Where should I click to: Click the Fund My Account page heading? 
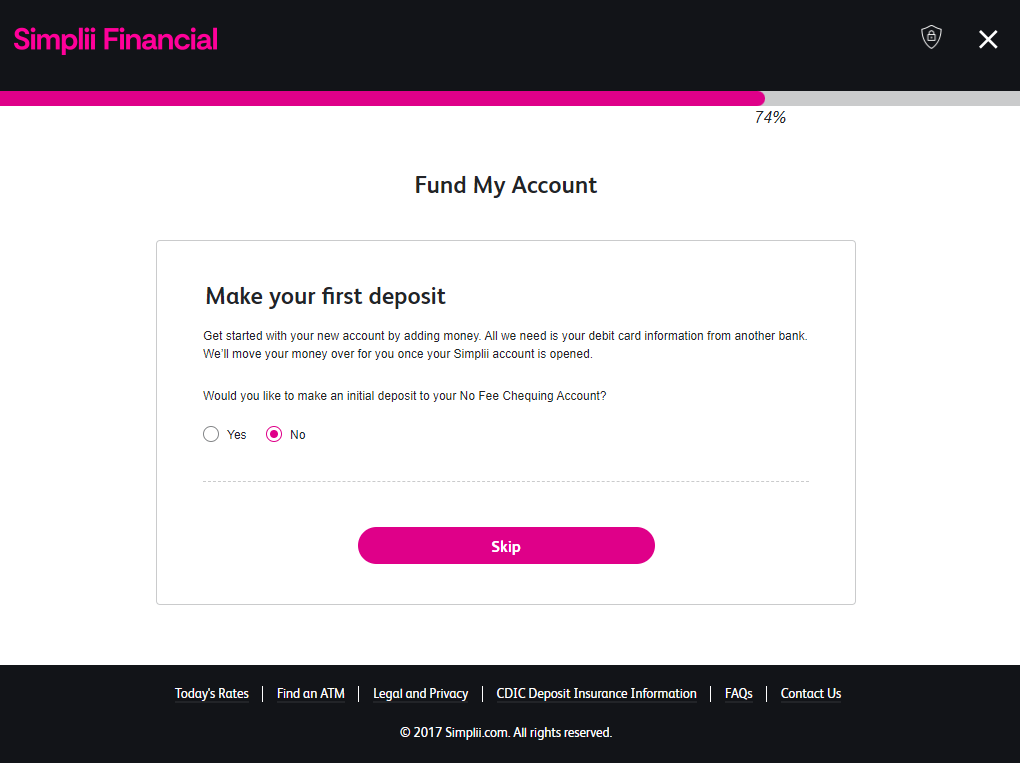(506, 185)
